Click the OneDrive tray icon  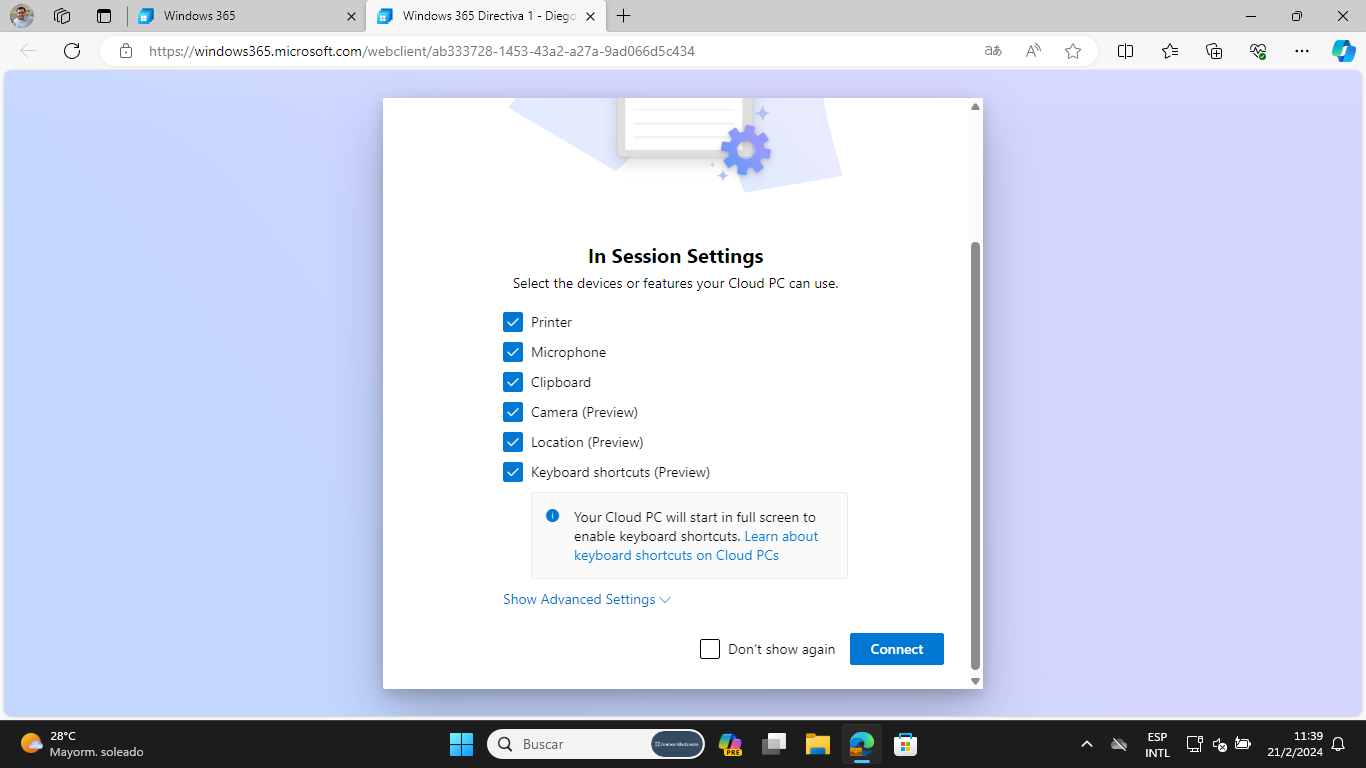tap(1120, 744)
